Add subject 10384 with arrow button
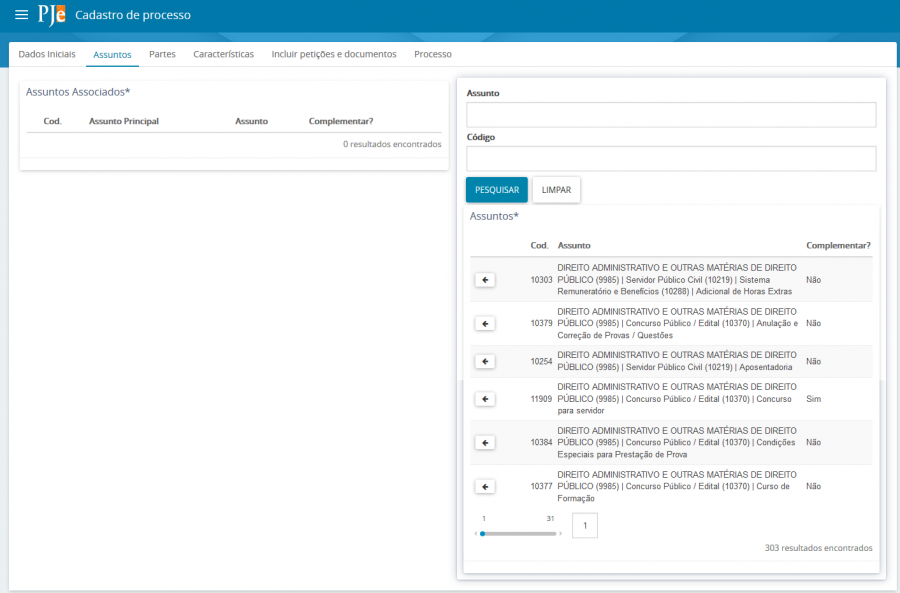The height and width of the screenshot is (593, 900). (485, 442)
